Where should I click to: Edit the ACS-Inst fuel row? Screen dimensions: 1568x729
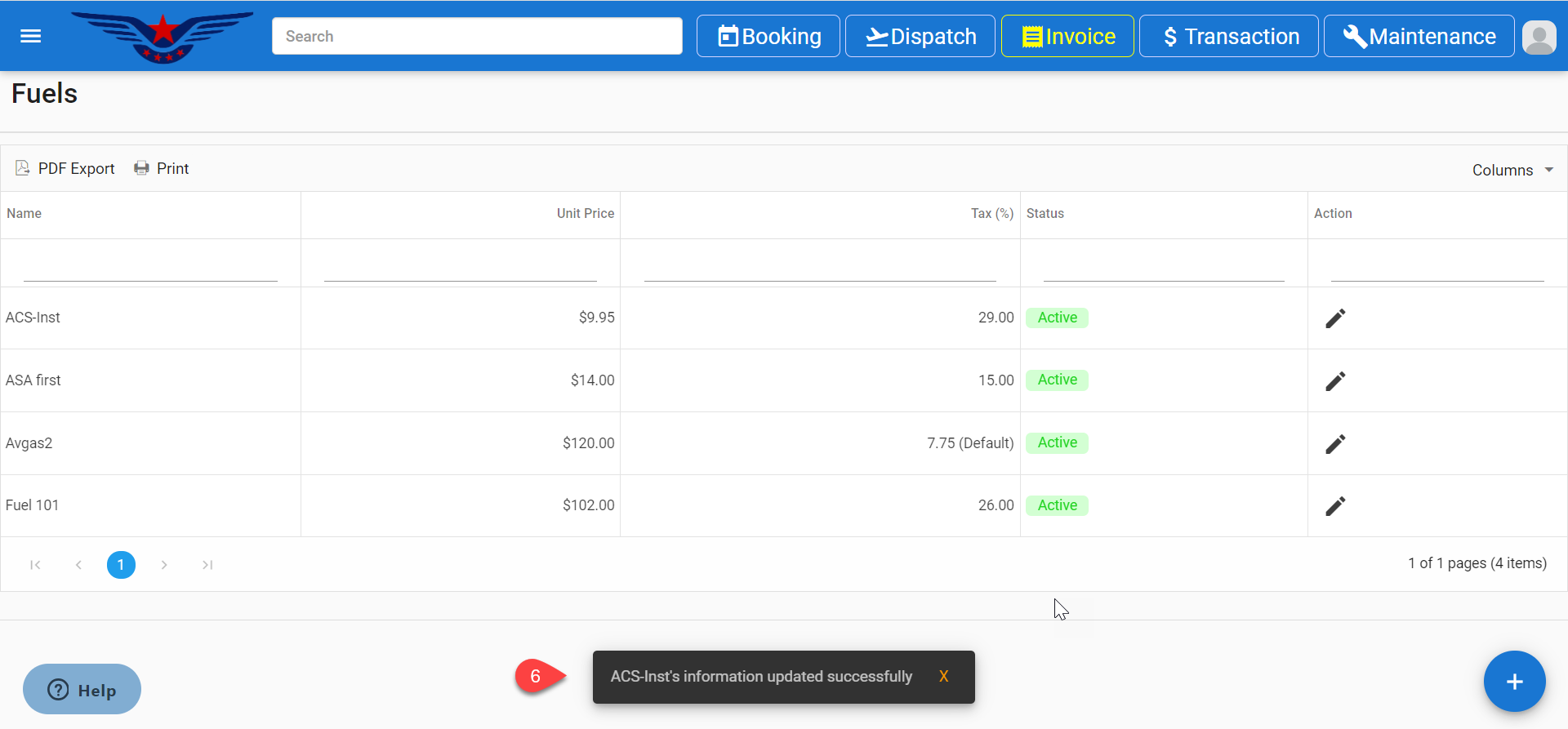click(1335, 318)
